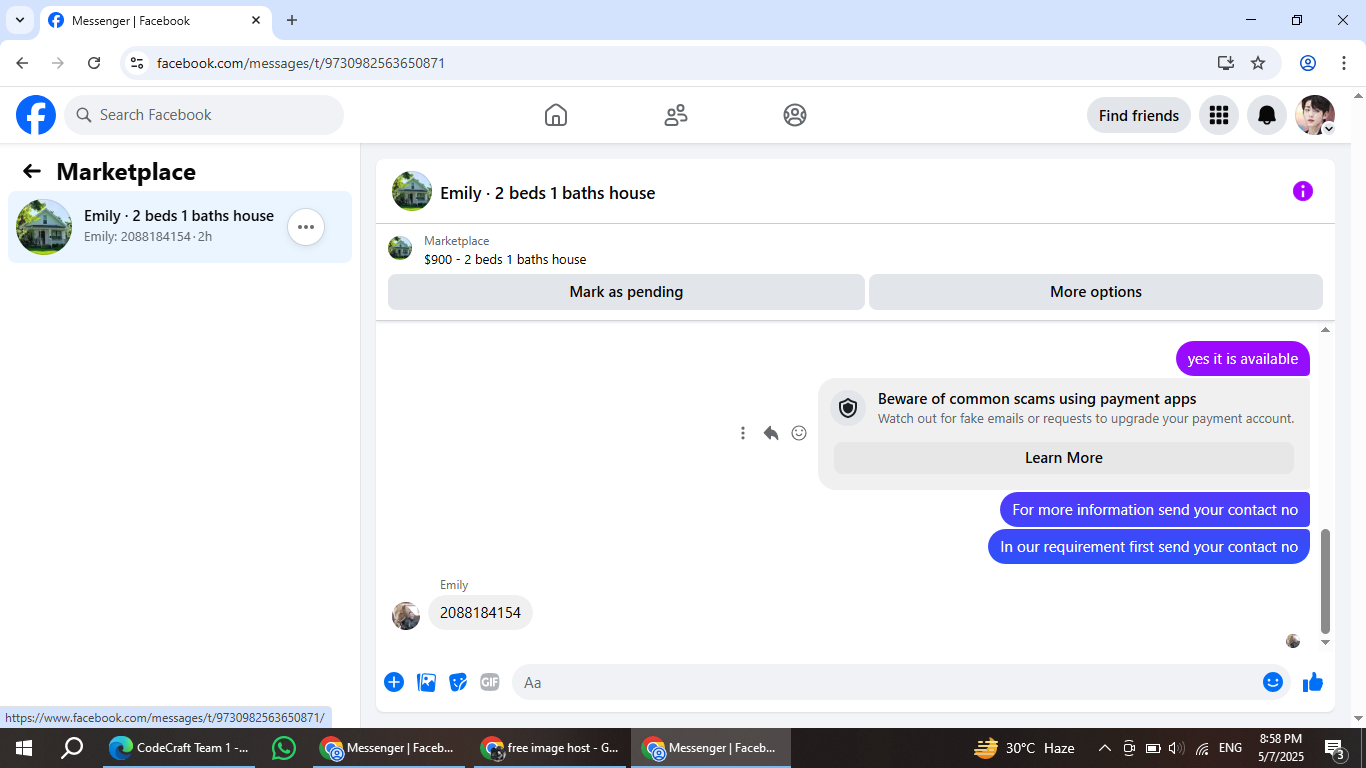
Task: Open a new browser tab
Action: [x=292, y=20]
